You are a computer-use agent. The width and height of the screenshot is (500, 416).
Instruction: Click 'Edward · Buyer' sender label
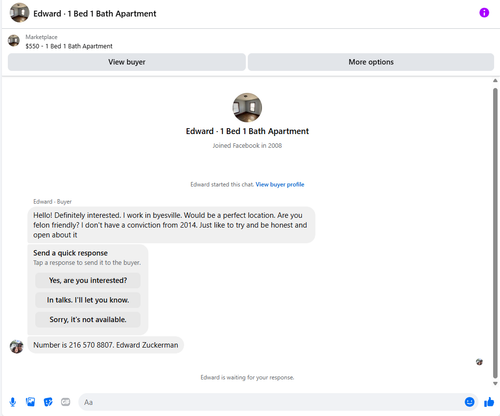[x=52, y=202]
